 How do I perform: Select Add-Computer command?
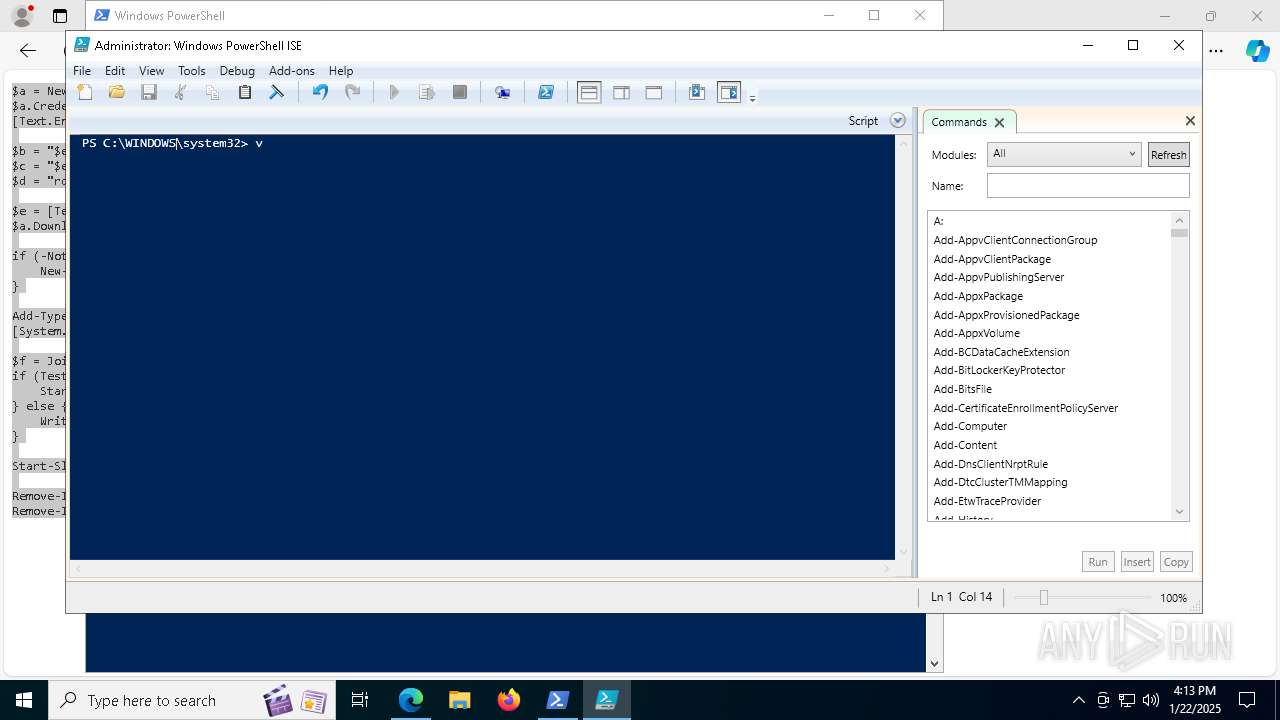pyautogui.click(x=970, y=426)
